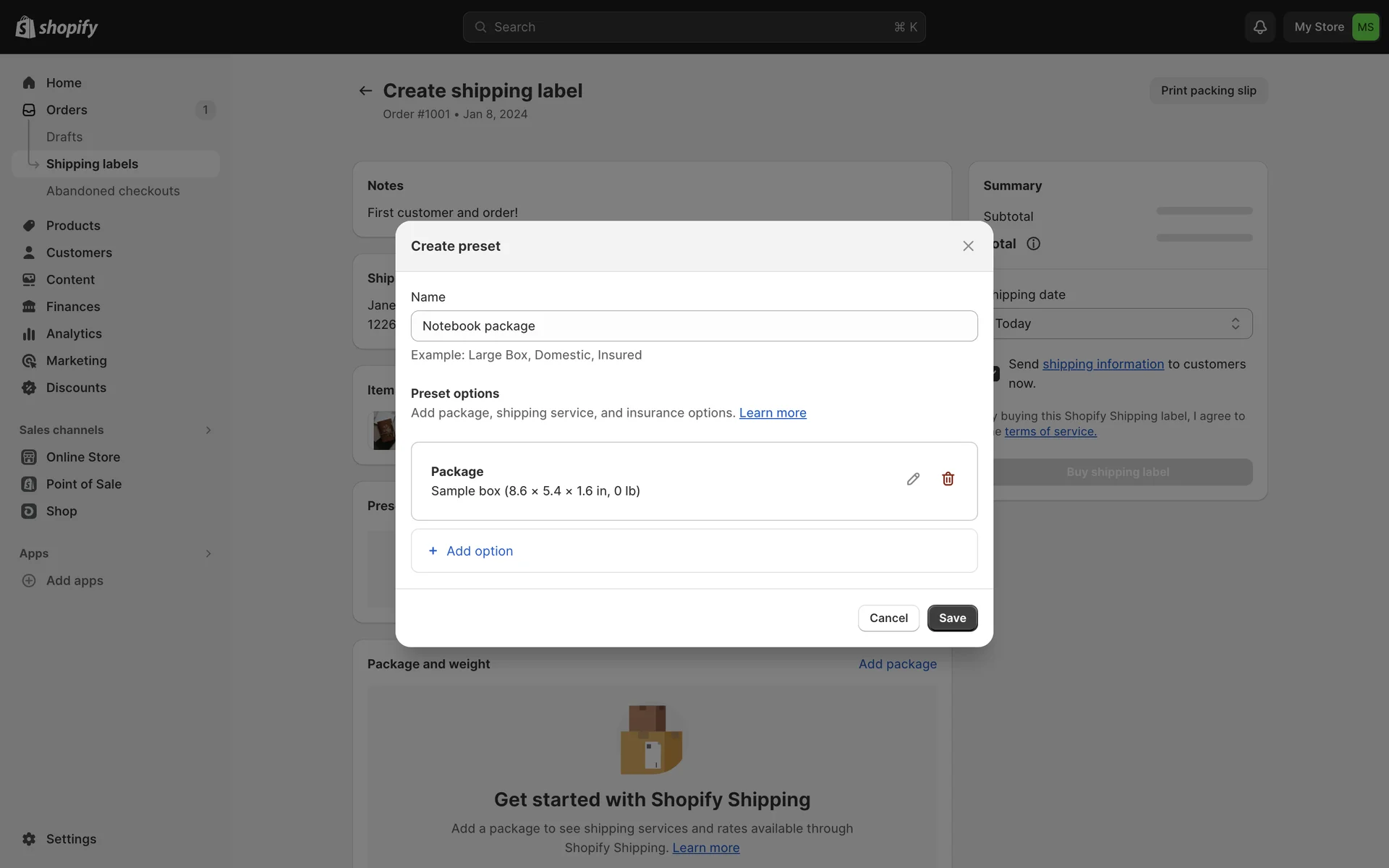Expand the Apps section chevron
1389x868 pixels.
pyautogui.click(x=208, y=553)
